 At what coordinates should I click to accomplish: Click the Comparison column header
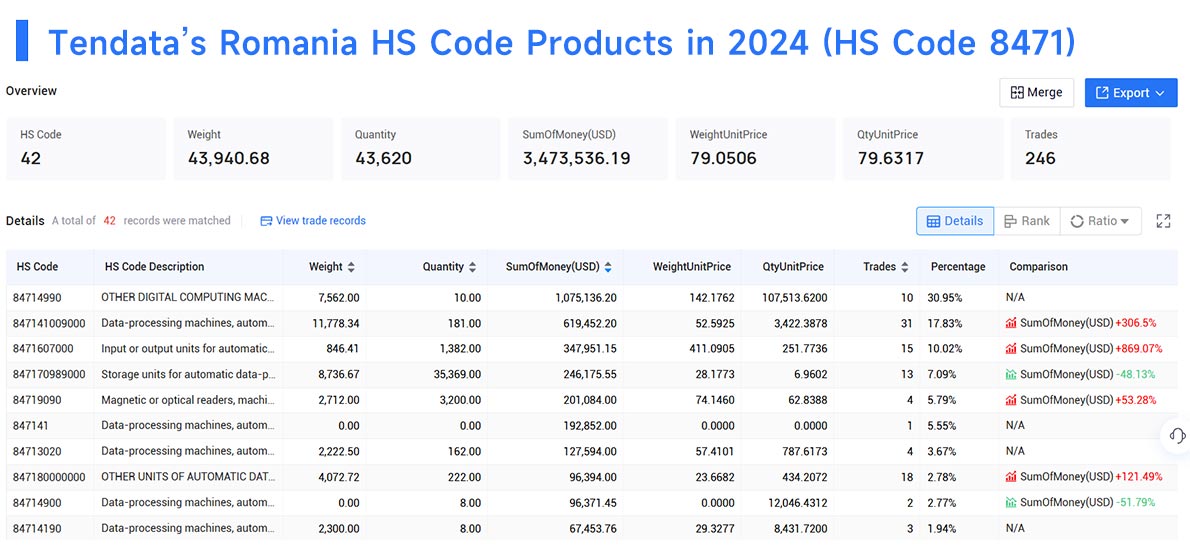[1038, 267]
